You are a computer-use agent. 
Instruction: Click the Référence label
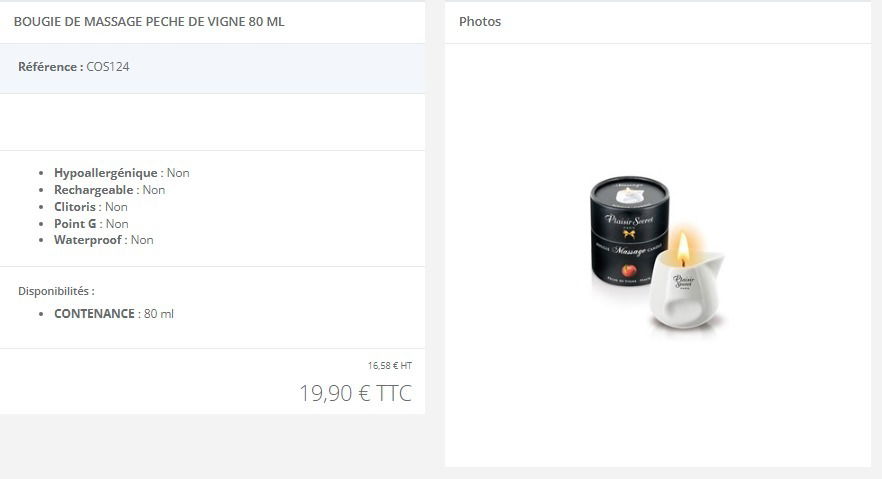(x=51, y=66)
